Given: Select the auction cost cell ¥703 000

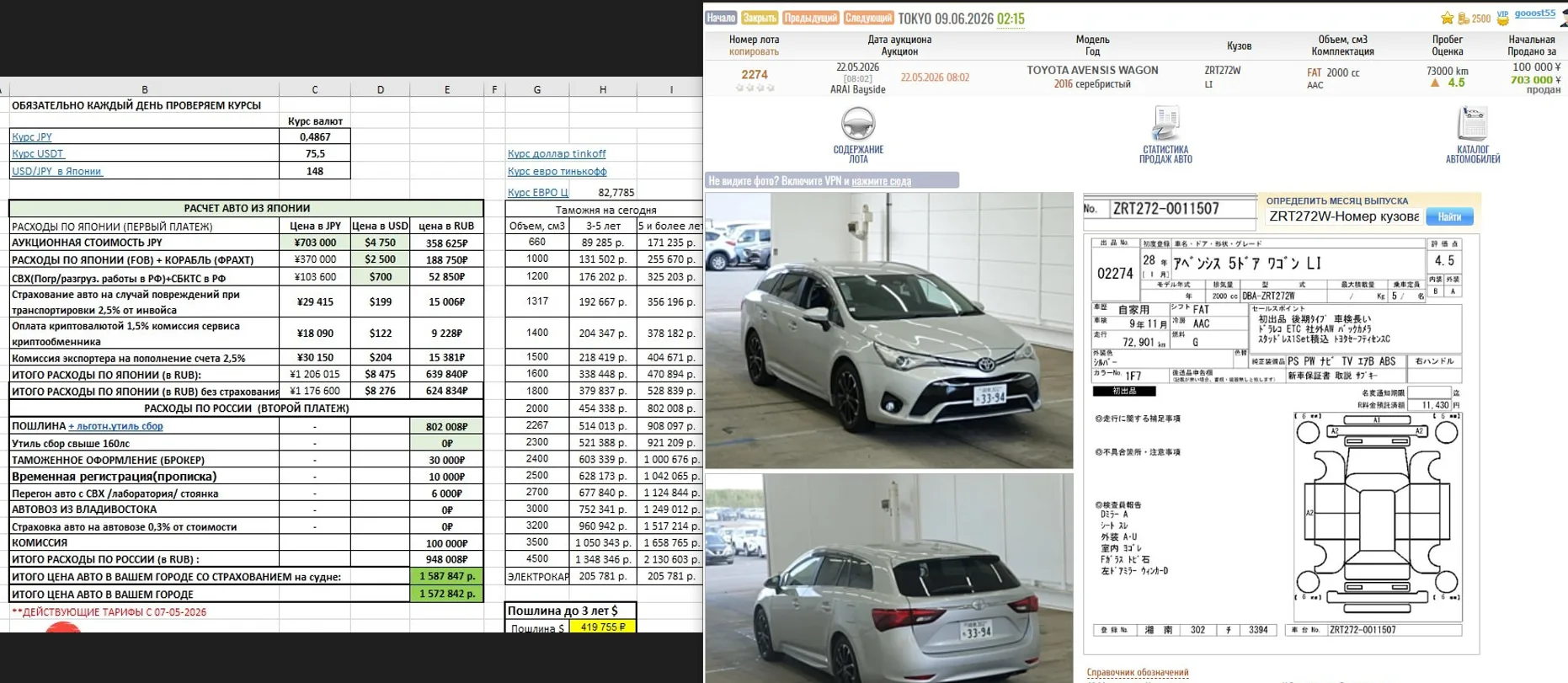Looking at the screenshot, I should pos(315,243).
